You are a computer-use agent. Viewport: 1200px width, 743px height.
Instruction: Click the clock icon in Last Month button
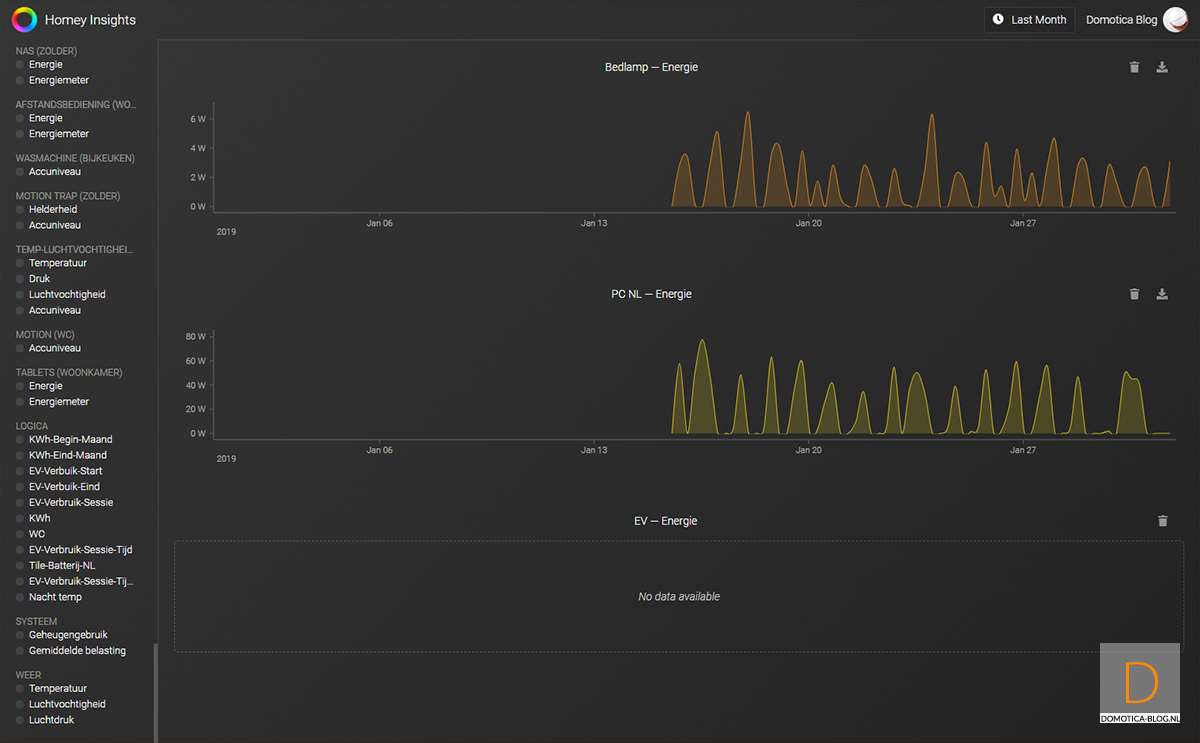[x=998, y=19]
